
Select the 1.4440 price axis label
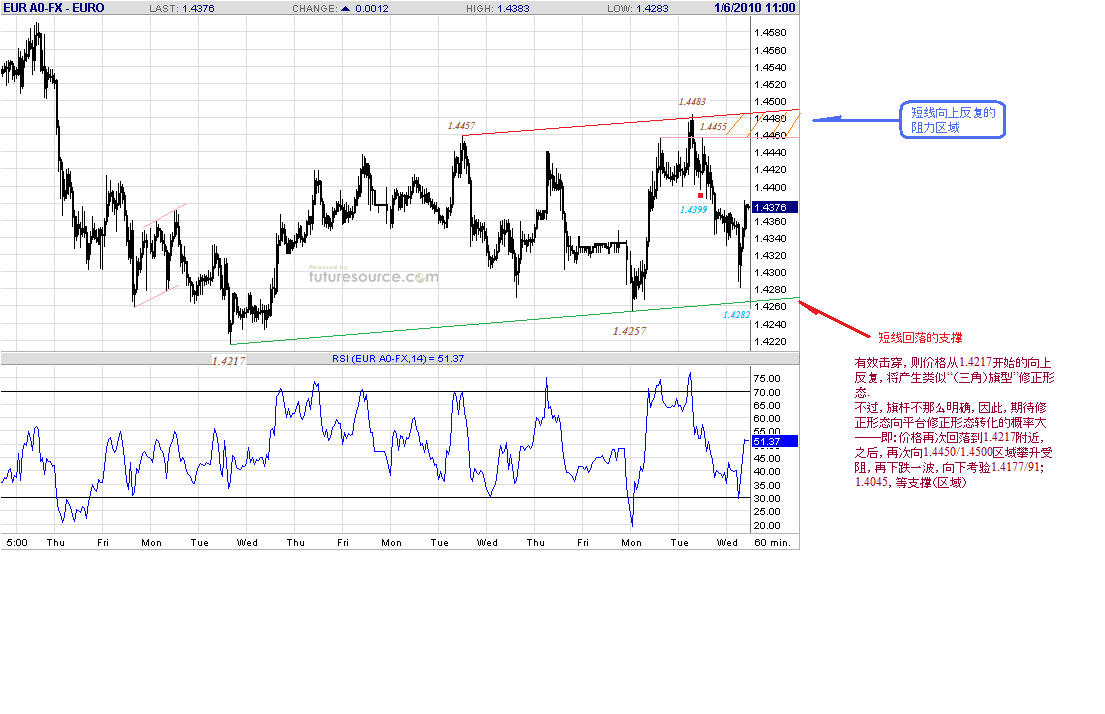click(x=770, y=152)
